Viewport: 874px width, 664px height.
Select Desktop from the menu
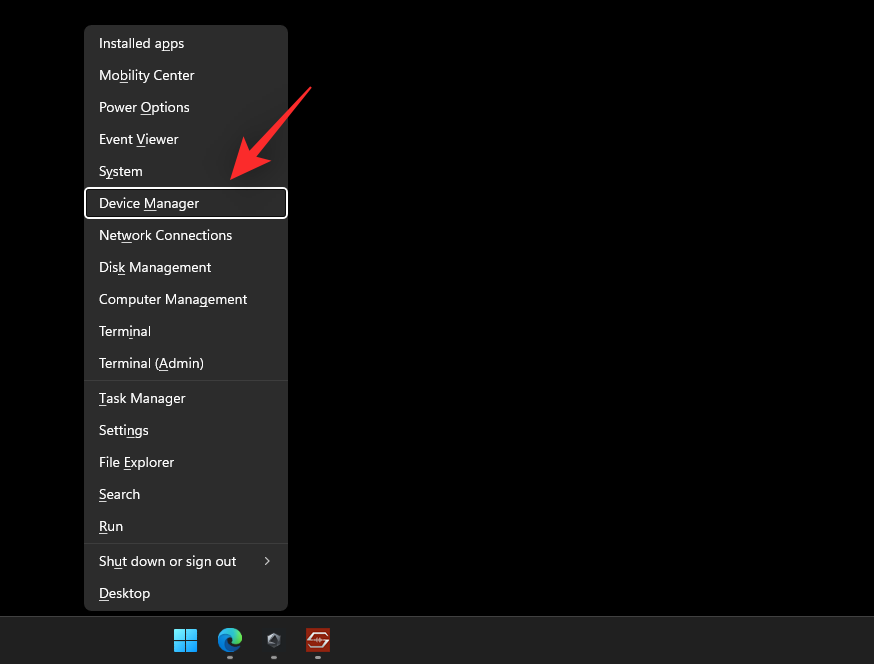click(x=124, y=593)
